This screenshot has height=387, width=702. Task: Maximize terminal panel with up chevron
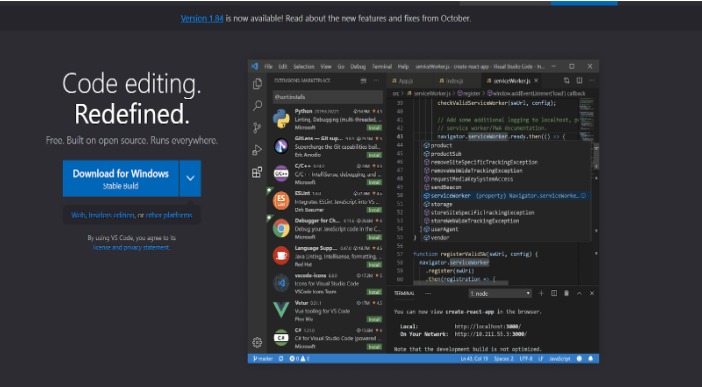click(x=579, y=293)
